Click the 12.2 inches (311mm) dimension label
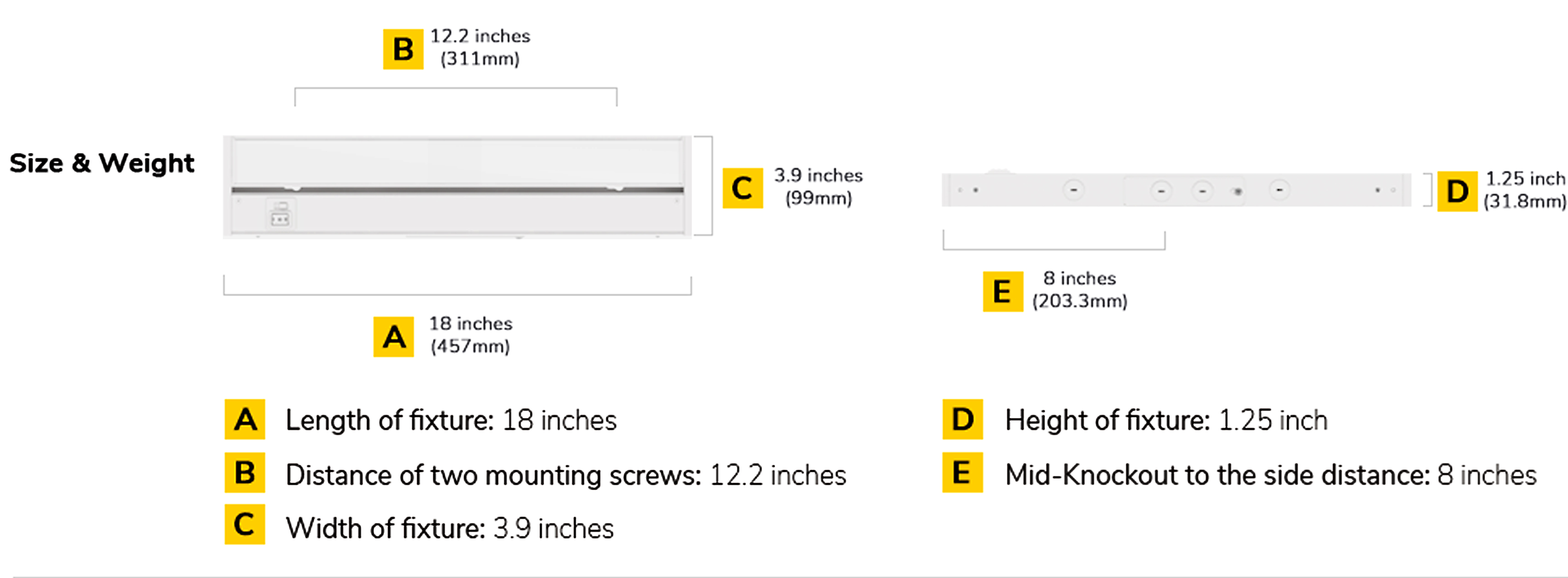 (x=480, y=48)
